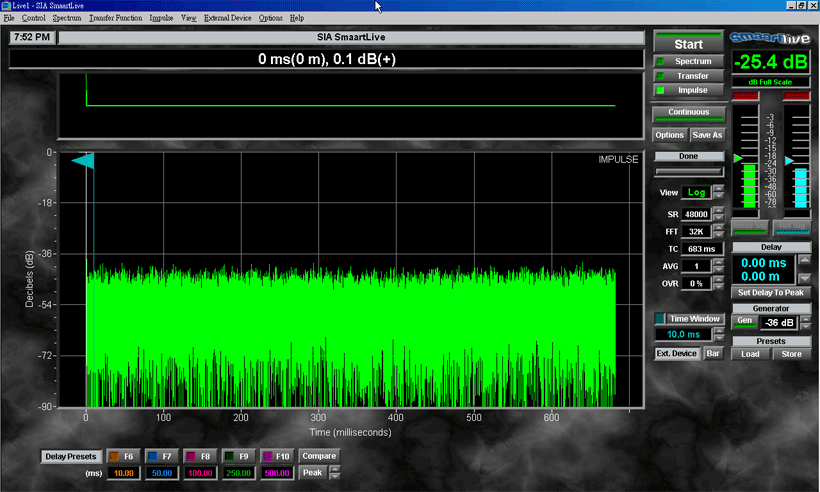Open the Spectrum menu
Viewport: 820px width, 492px height.
67,18
